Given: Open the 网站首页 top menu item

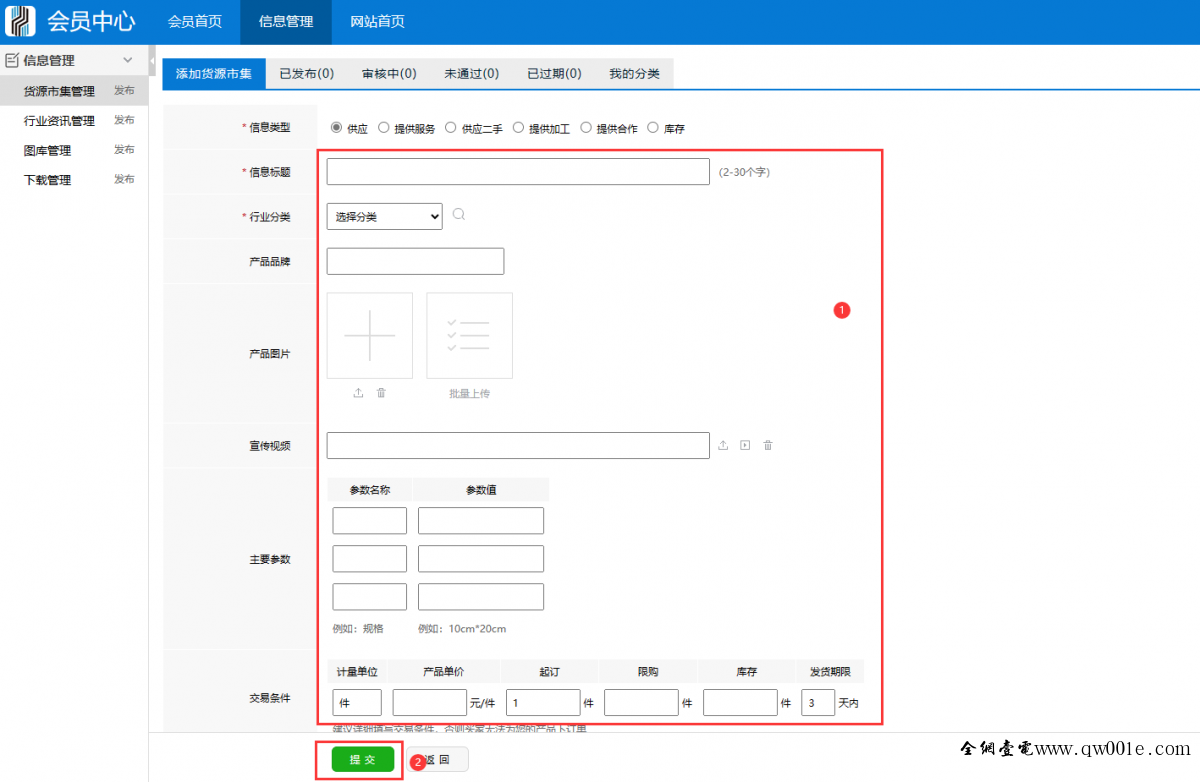Looking at the screenshot, I should pyautogui.click(x=377, y=22).
